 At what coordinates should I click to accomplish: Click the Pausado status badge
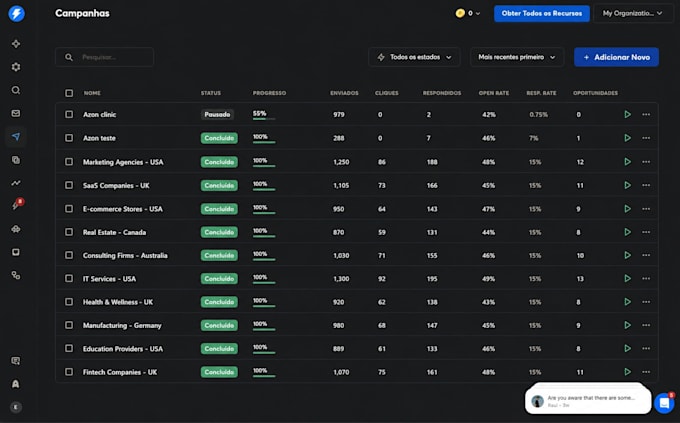coord(217,115)
